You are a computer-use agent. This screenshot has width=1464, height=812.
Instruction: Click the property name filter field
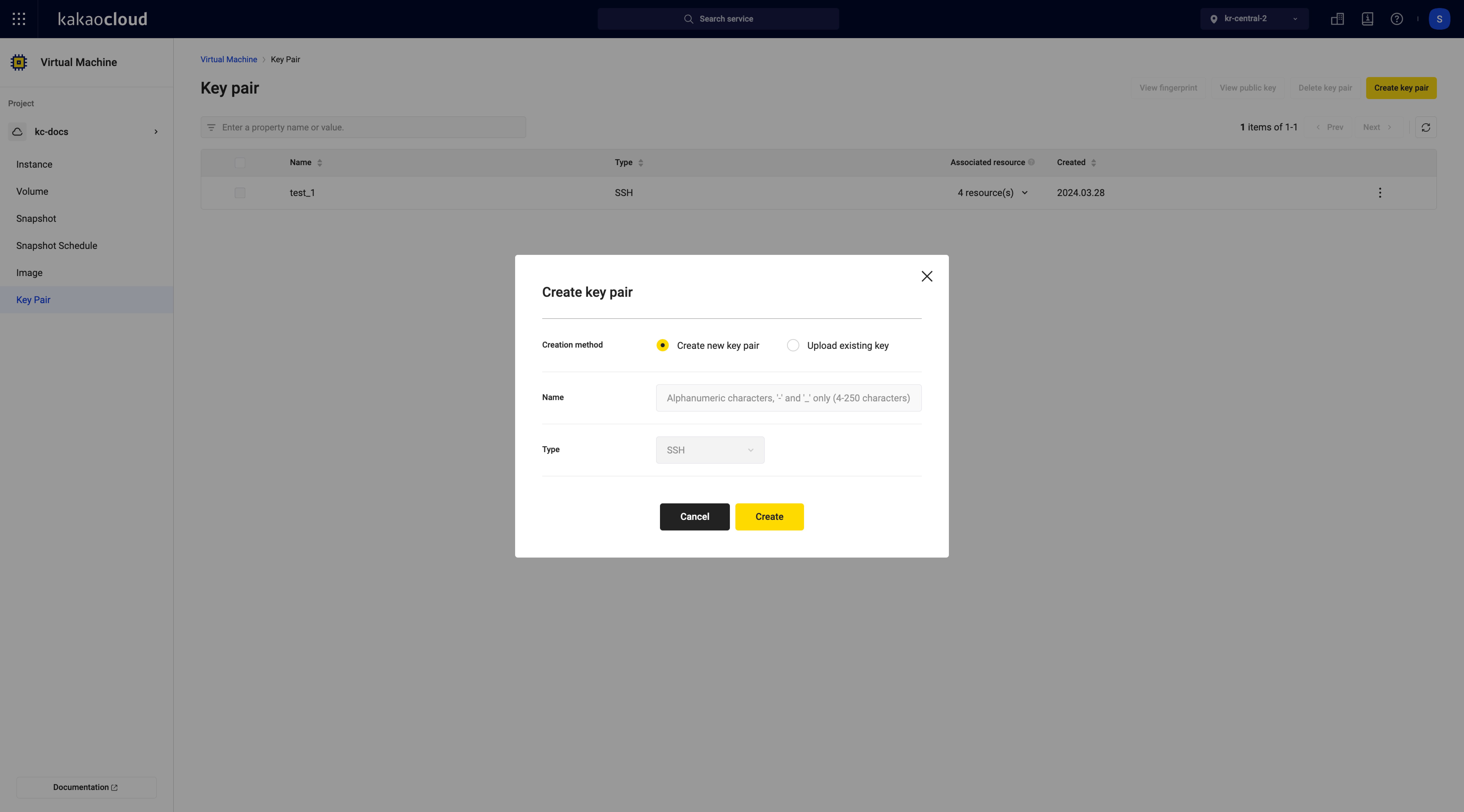pyautogui.click(x=363, y=127)
